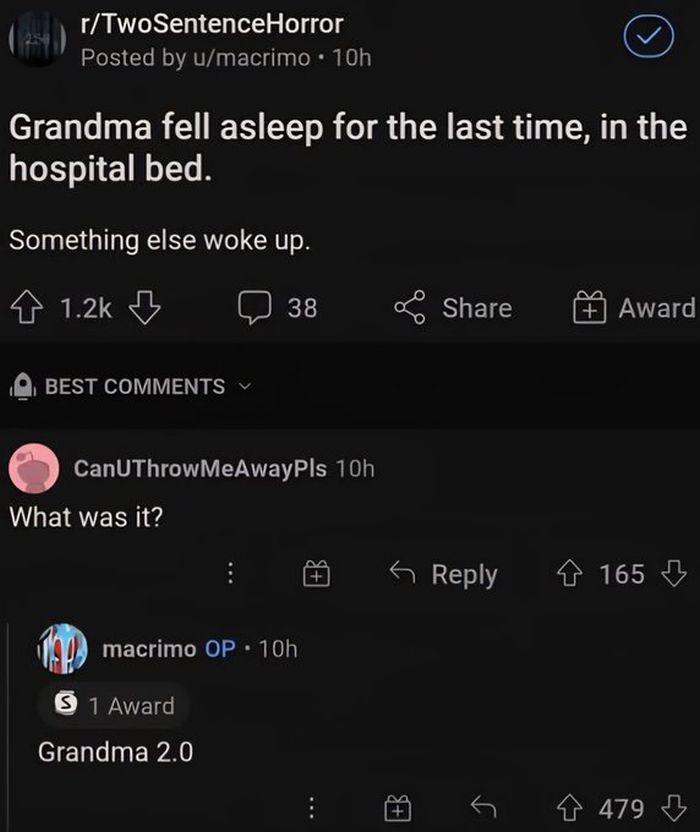Toggle the blue checkmark circle at top right
The height and width of the screenshot is (832, 700).
(650, 40)
